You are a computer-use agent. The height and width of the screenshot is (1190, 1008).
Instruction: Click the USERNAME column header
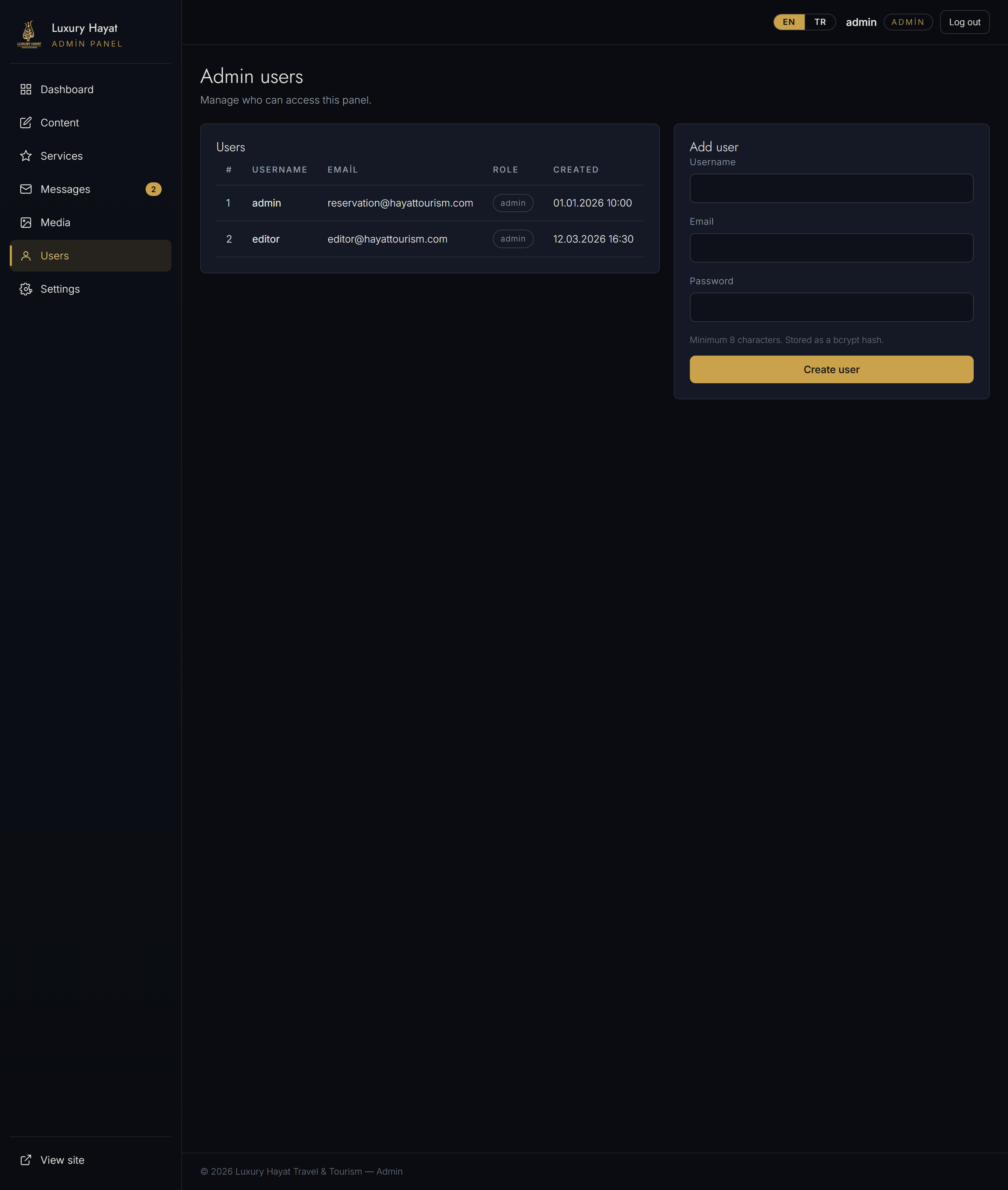click(280, 170)
